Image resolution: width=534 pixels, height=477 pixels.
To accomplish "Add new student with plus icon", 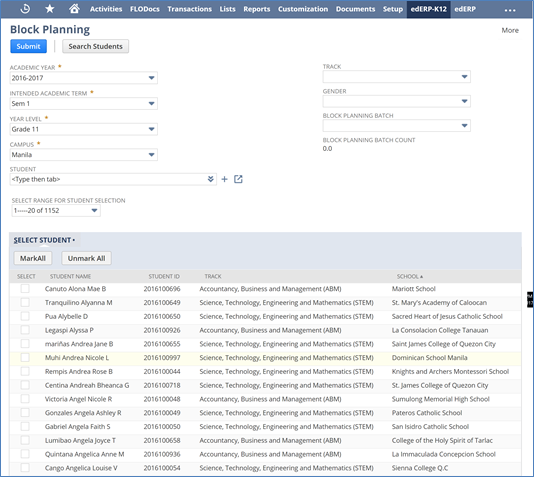I will 224,179.
